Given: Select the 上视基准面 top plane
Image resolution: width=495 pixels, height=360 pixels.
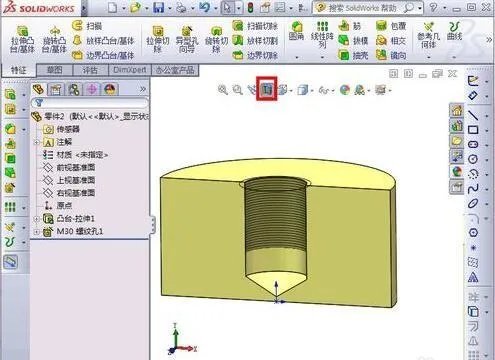Looking at the screenshot, I should [69, 180].
